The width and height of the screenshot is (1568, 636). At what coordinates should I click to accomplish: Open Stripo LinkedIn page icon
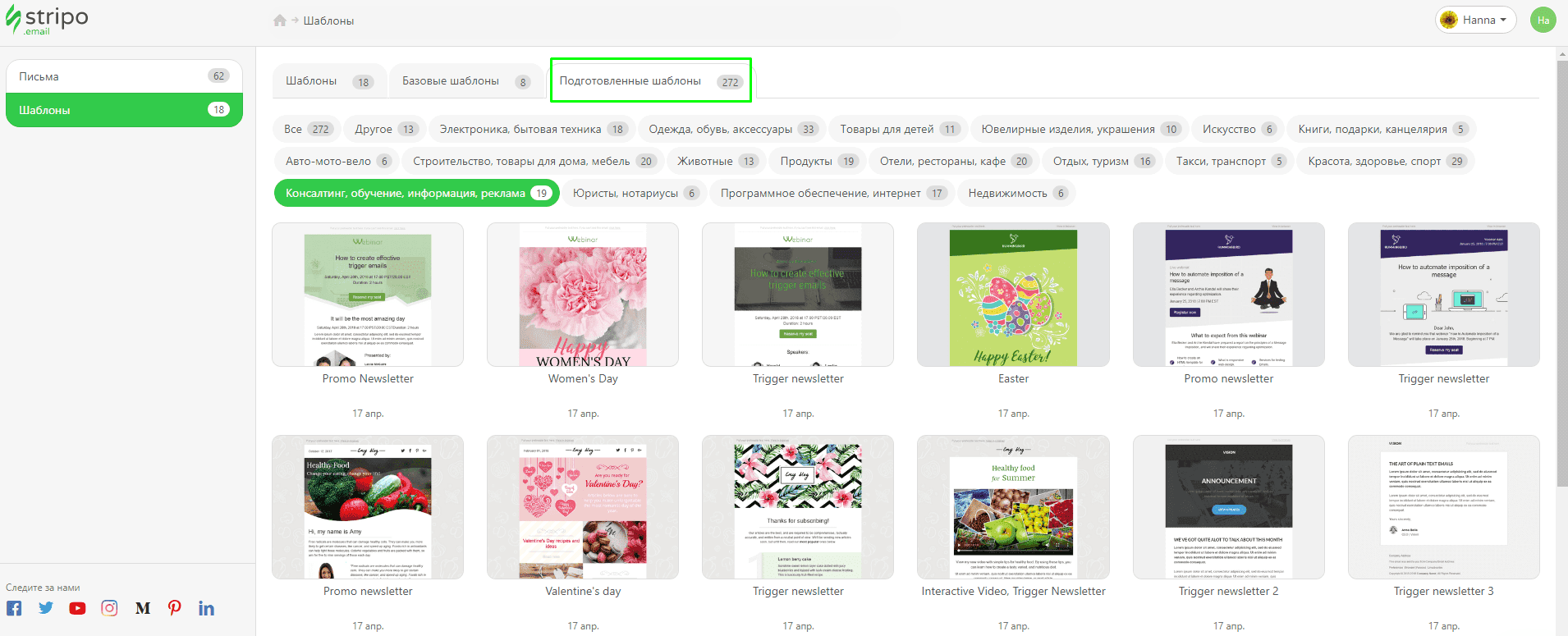(206, 608)
